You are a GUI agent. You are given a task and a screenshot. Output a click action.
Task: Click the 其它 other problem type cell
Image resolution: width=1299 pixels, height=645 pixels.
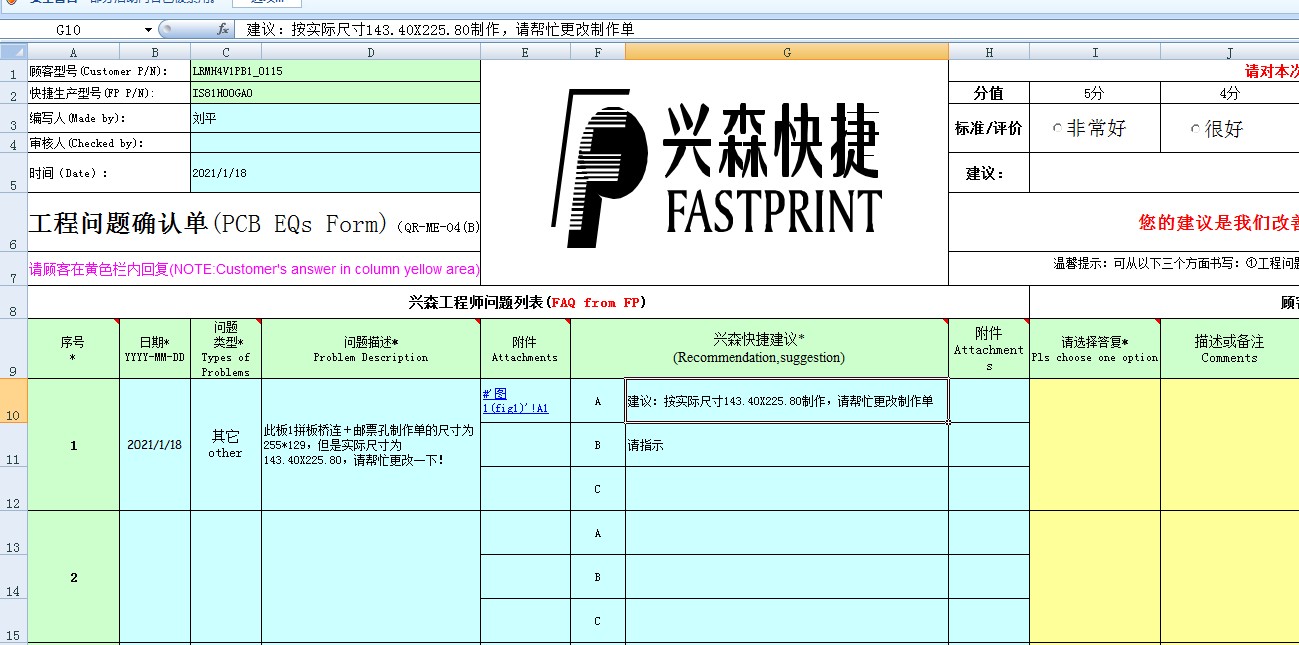tap(225, 445)
